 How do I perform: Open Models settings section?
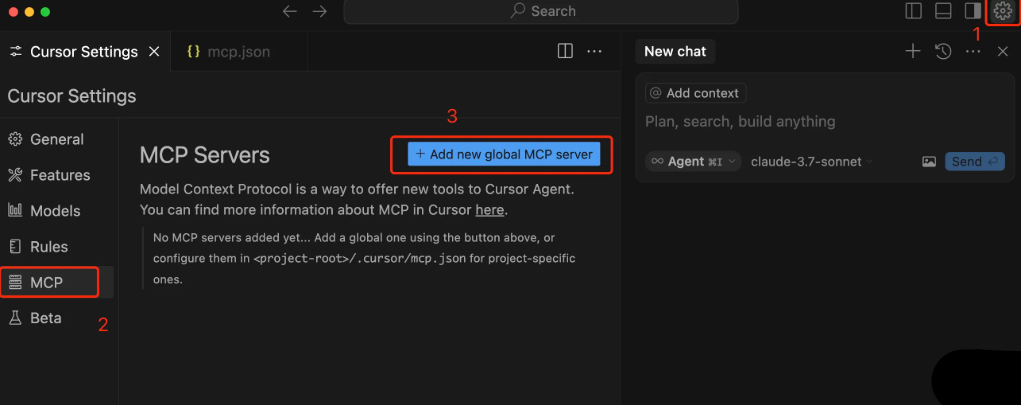click(x=57, y=211)
